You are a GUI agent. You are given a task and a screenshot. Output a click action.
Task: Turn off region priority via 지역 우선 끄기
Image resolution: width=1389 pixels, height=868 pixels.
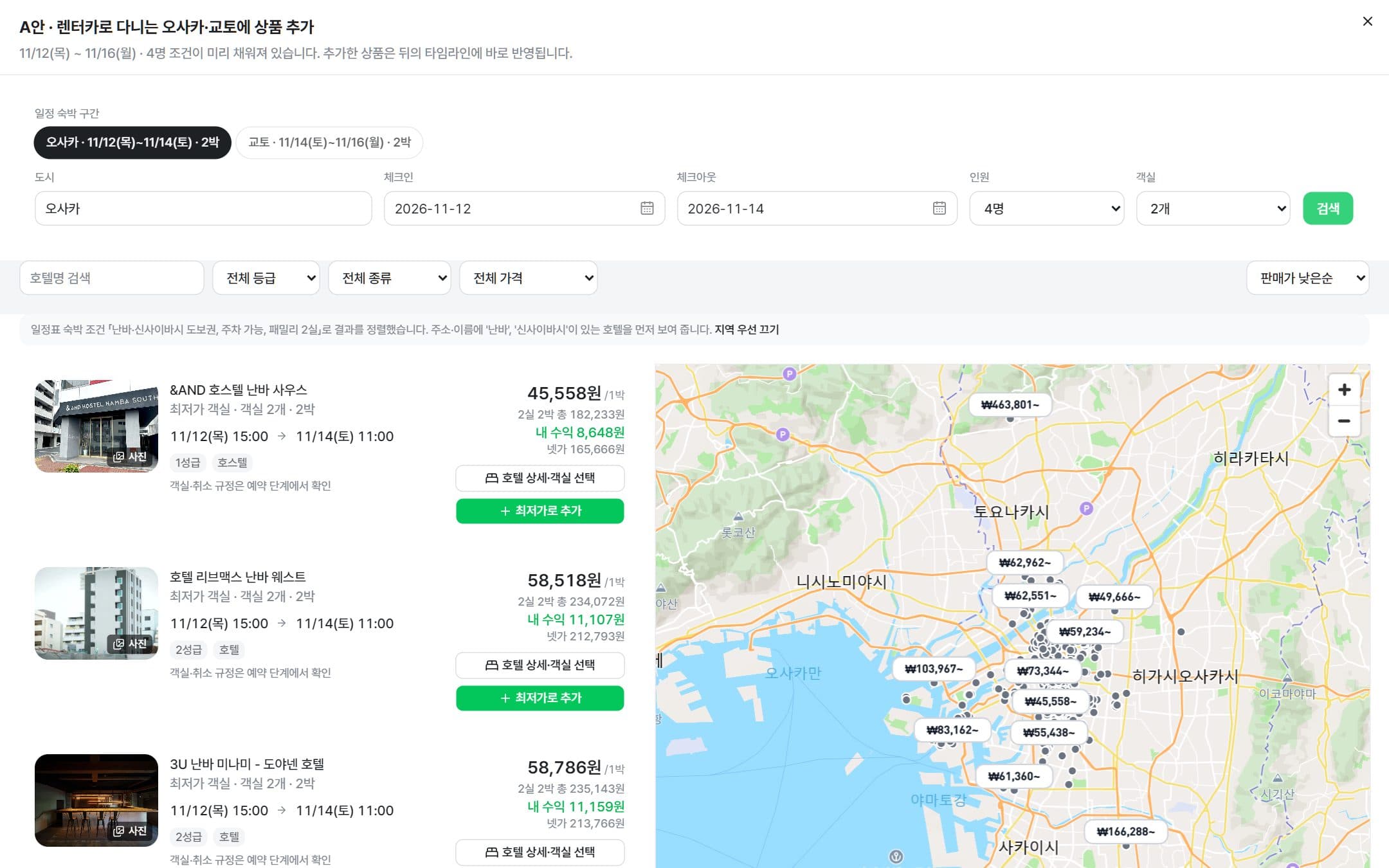[x=747, y=329]
